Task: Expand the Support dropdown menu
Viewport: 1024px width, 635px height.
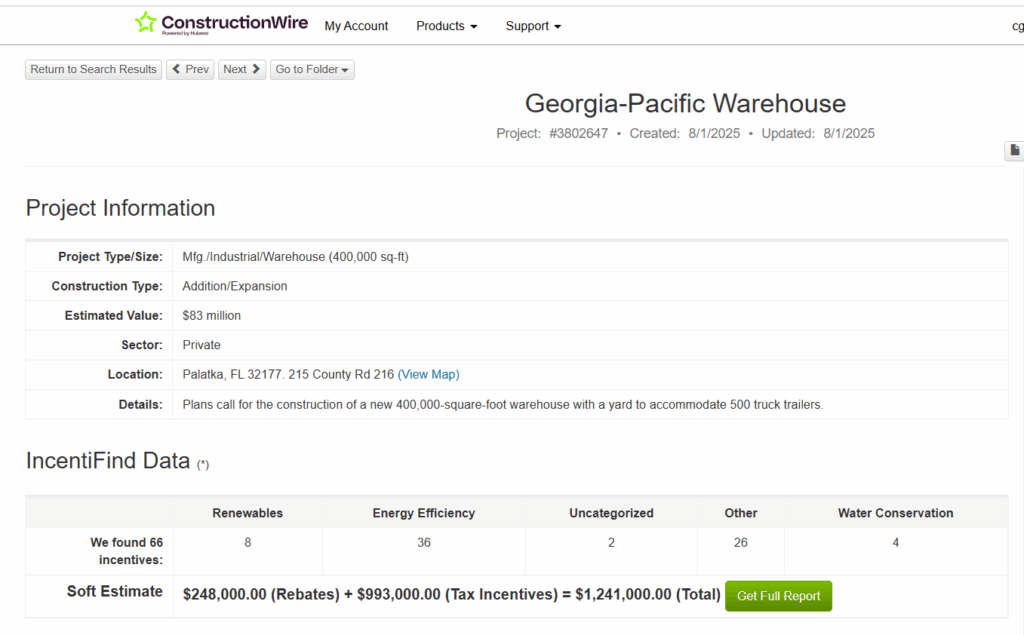Action: tap(533, 26)
